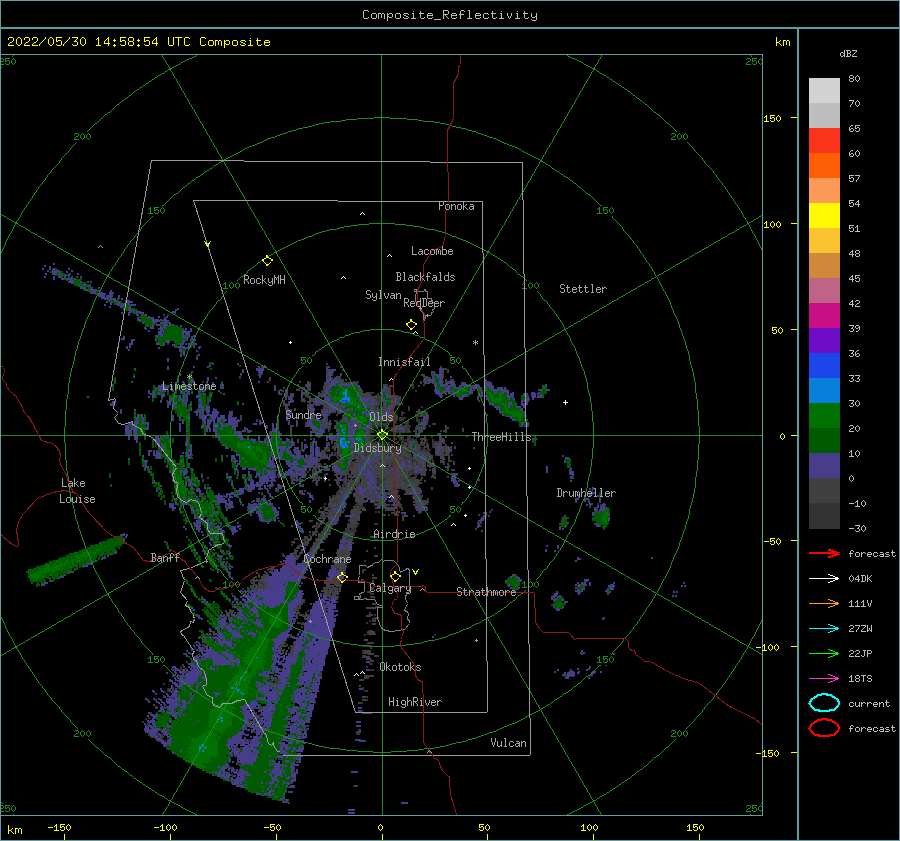This screenshot has width=900, height=841.
Task: Click the Sundre town label
Action: pos(303,415)
